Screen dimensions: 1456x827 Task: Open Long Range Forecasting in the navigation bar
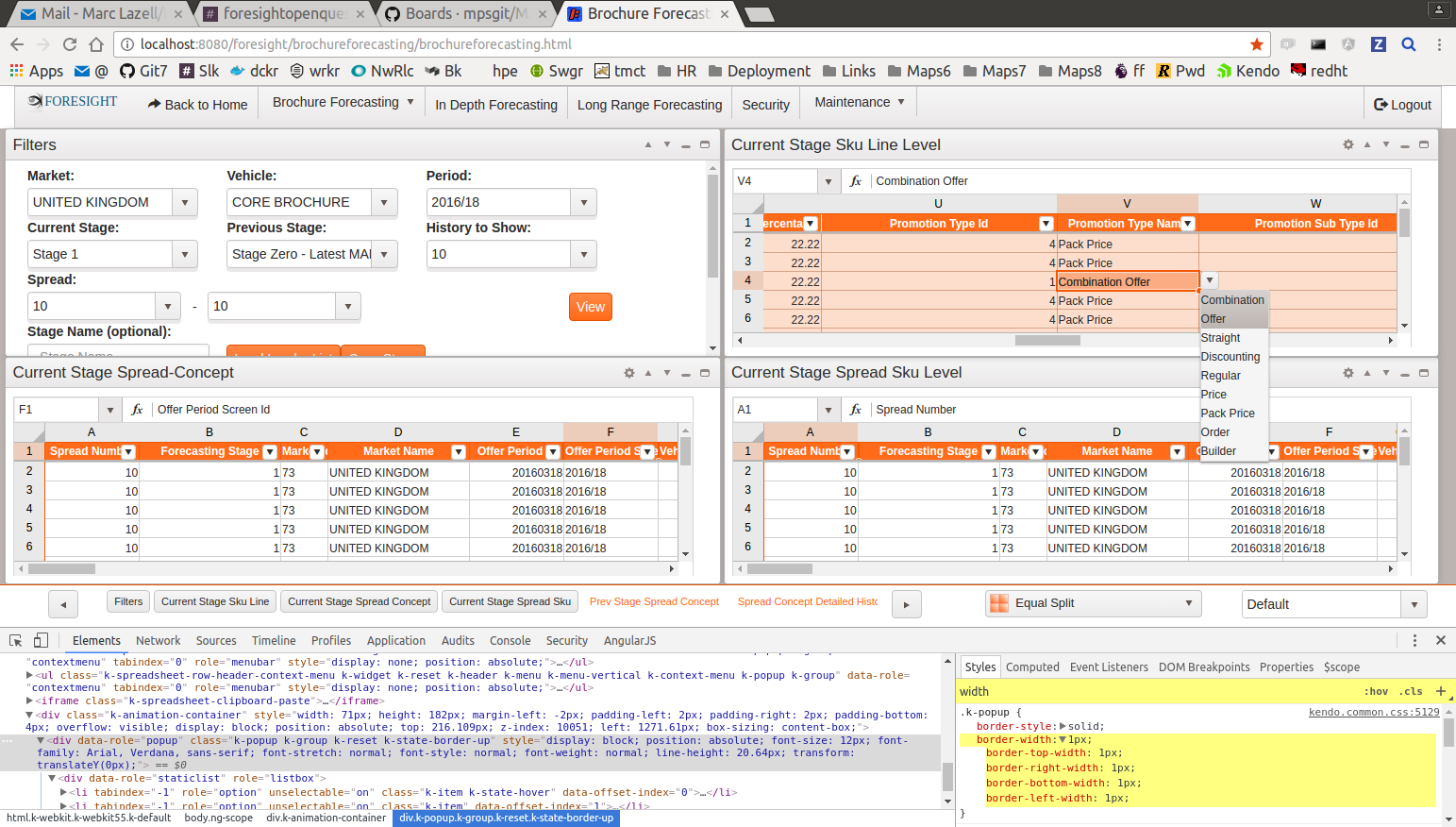[x=650, y=105]
